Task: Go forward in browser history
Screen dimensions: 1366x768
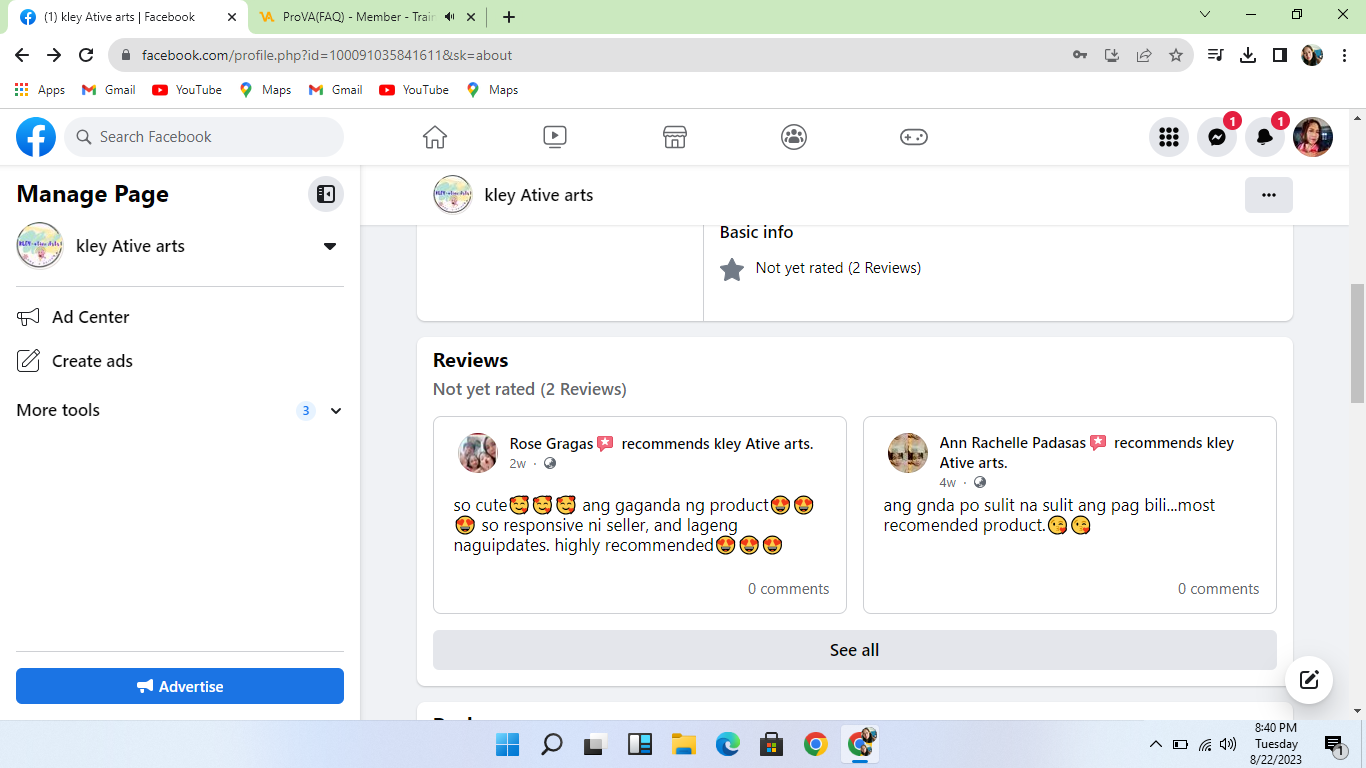Action: point(54,55)
